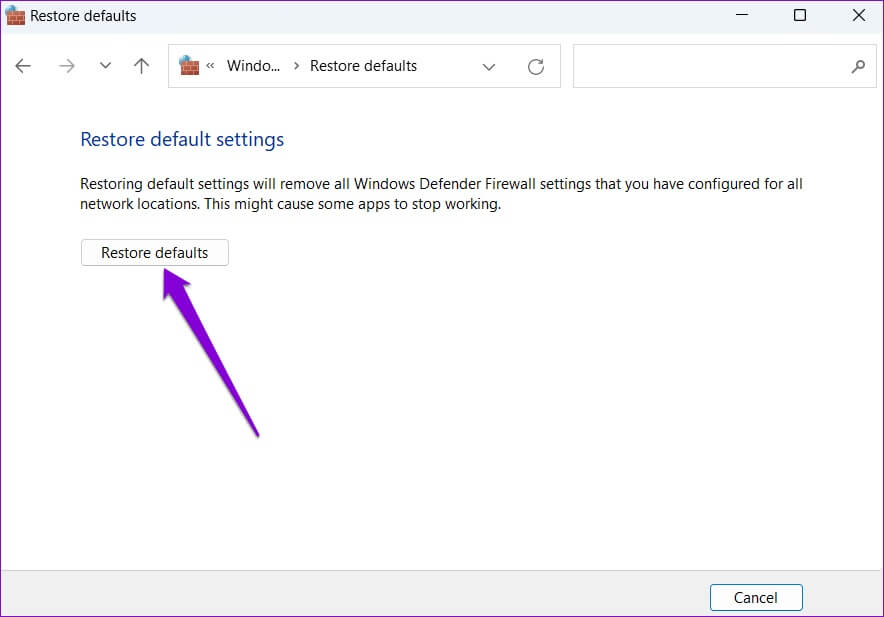The image size is (884, 617).
Task: Open the recent locations chevron
Action: tap(105, 66)
